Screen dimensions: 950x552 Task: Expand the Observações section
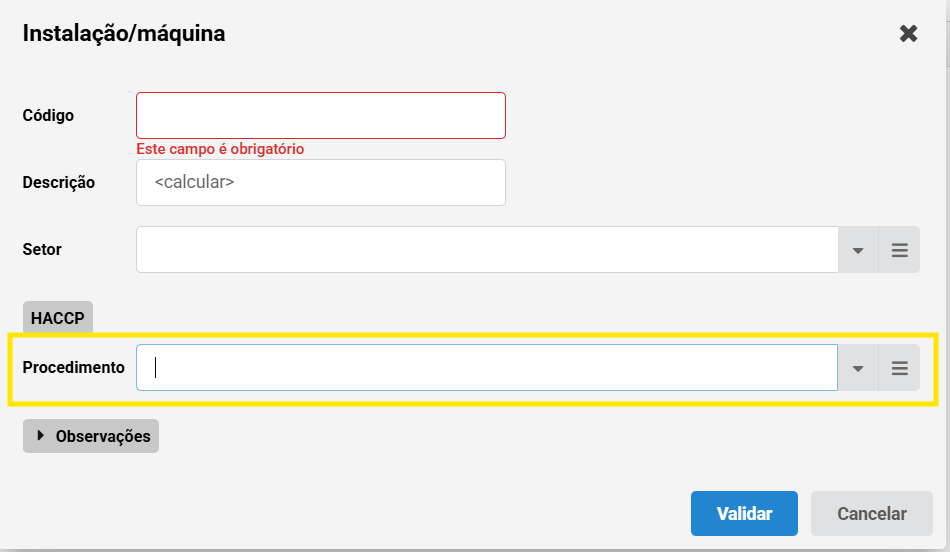91,436
